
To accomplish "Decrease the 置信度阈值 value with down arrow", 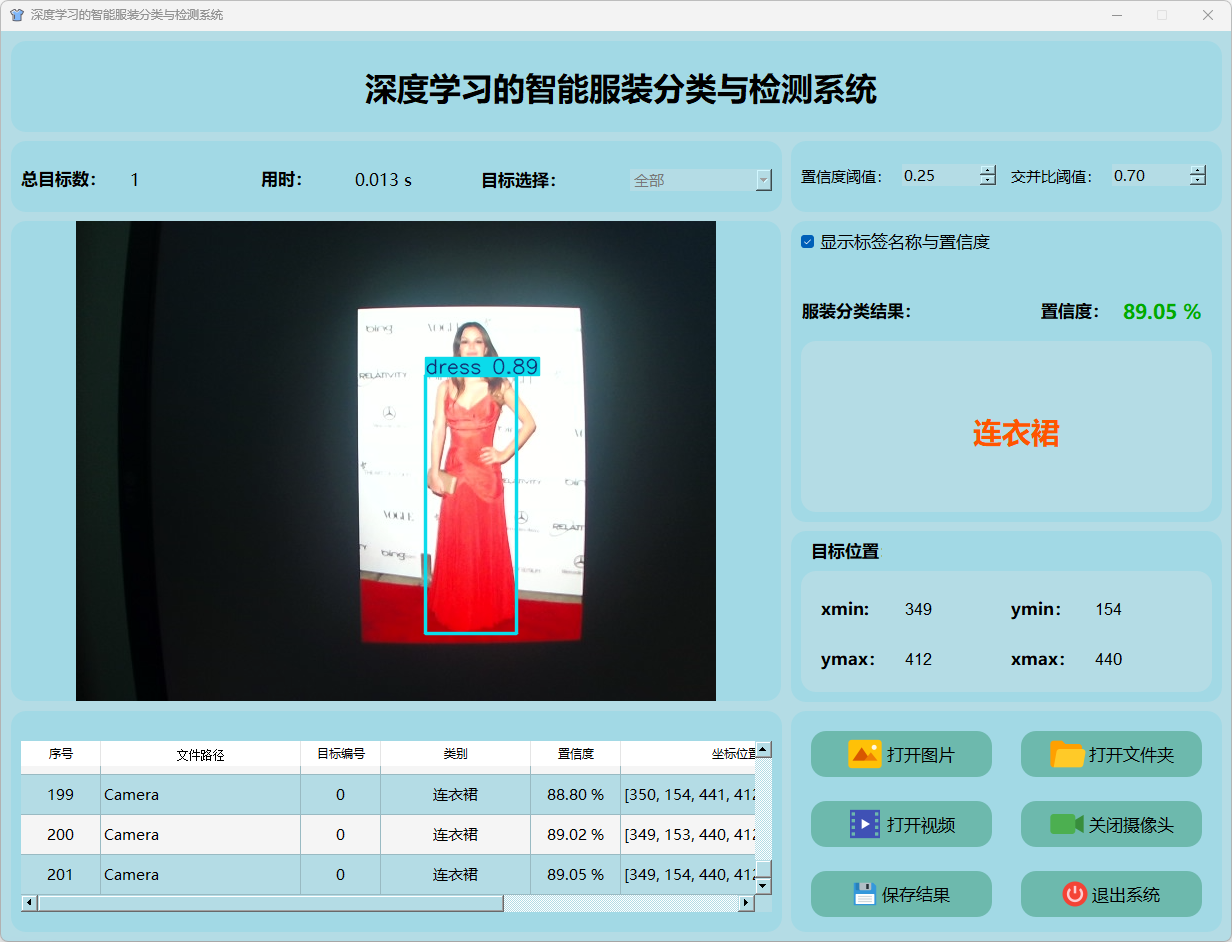I will click(x=988, y=181).
